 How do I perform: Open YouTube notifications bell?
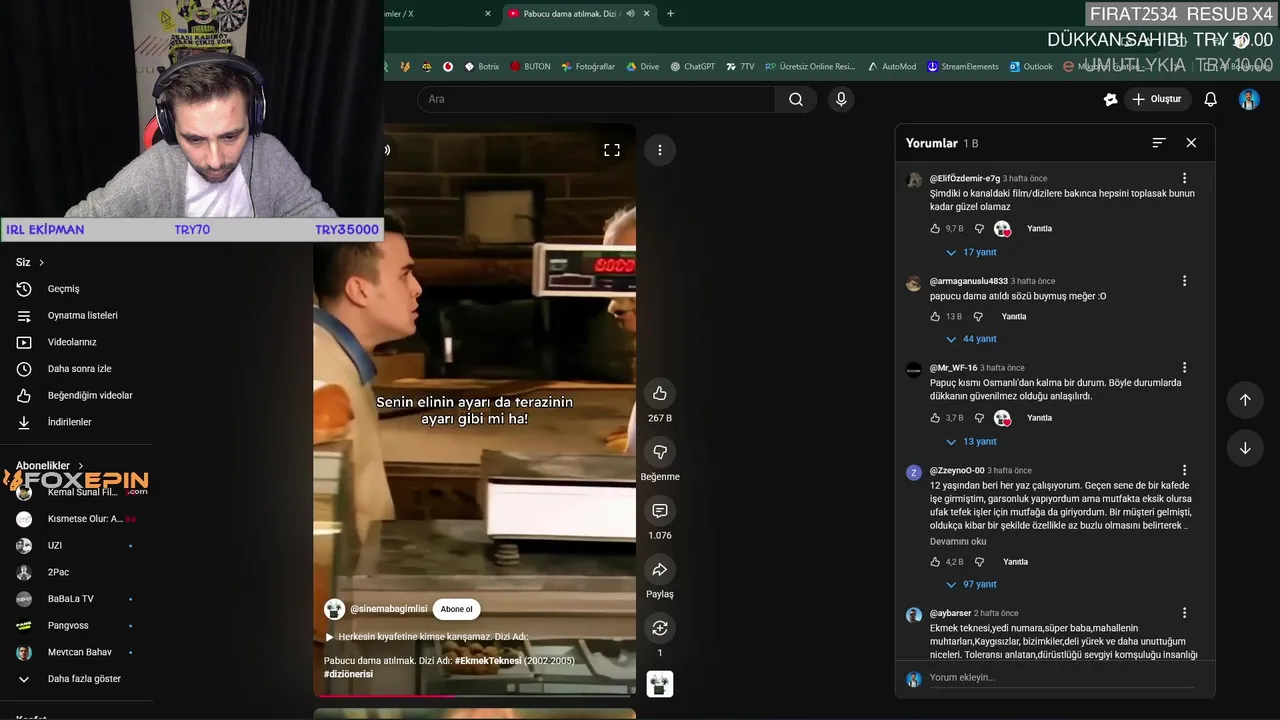(1210, 99)
